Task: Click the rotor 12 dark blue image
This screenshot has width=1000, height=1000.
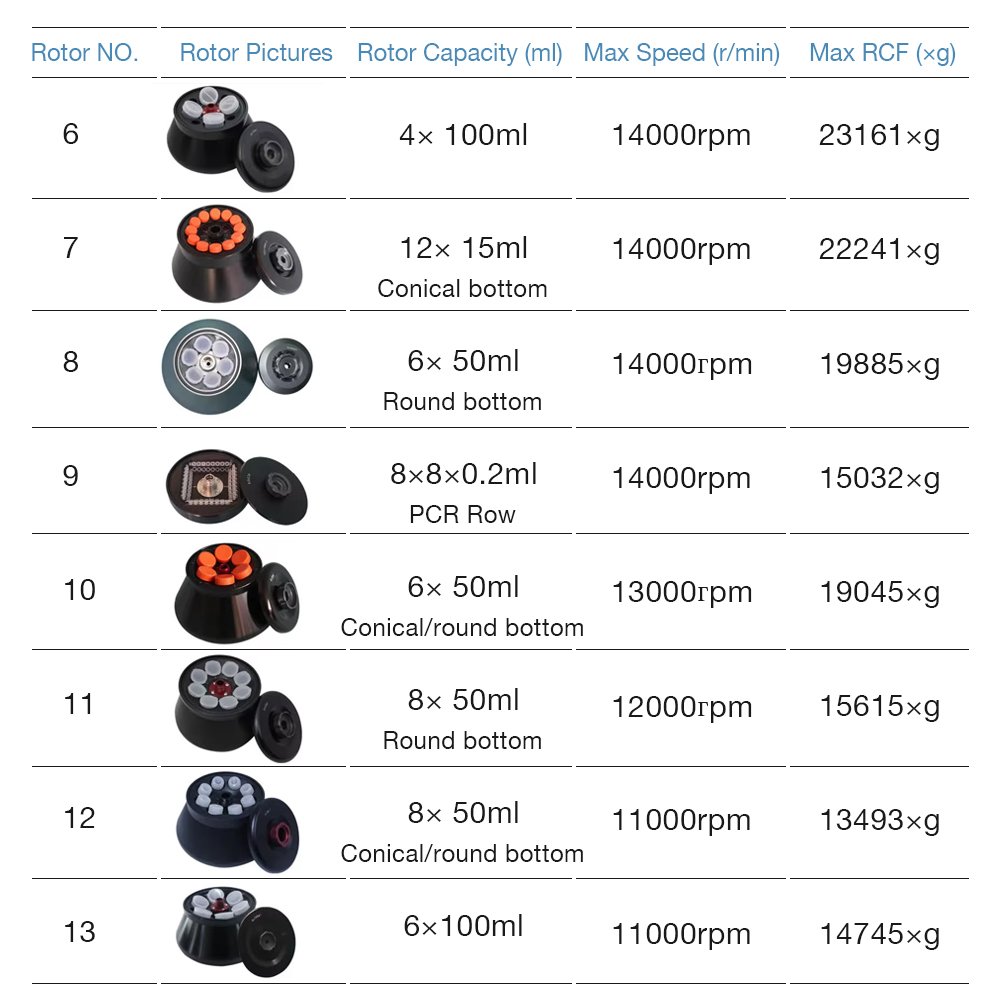Action: [x=236, y=821]
